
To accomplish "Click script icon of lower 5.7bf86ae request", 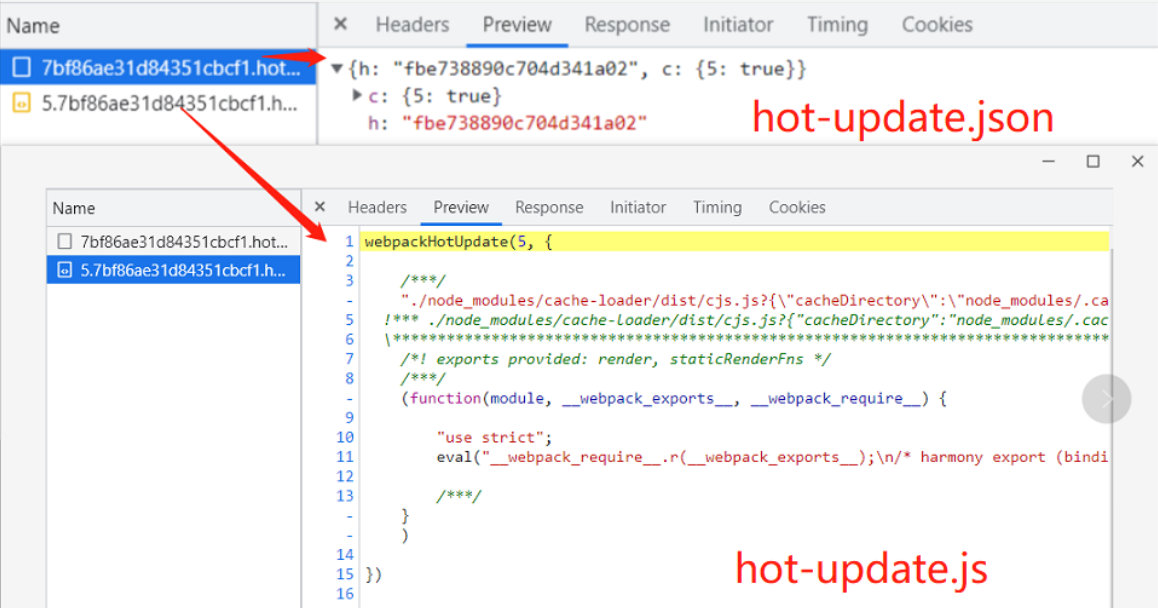I will [x=65, y=270].
